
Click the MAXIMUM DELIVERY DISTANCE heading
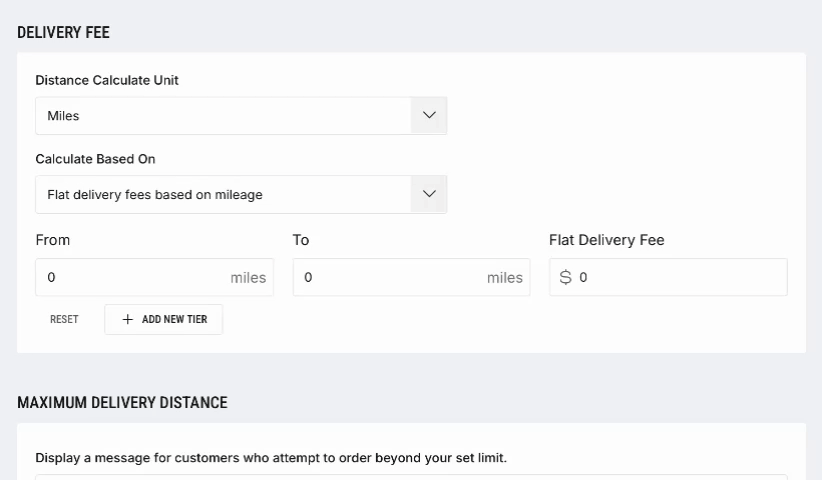tap(122, 402)
